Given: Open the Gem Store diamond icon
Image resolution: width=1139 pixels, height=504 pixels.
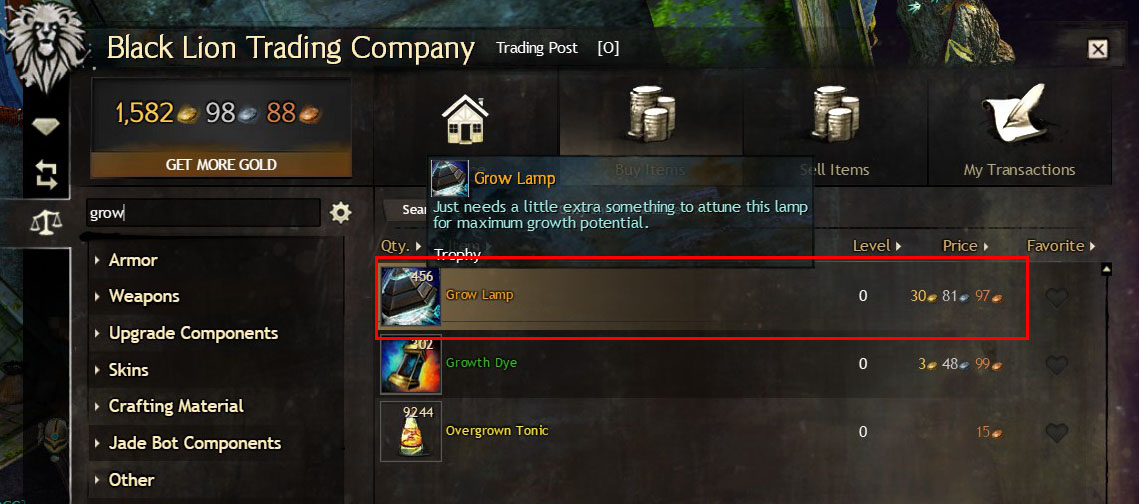Looking at the screenshot, I should click(46, 126).
